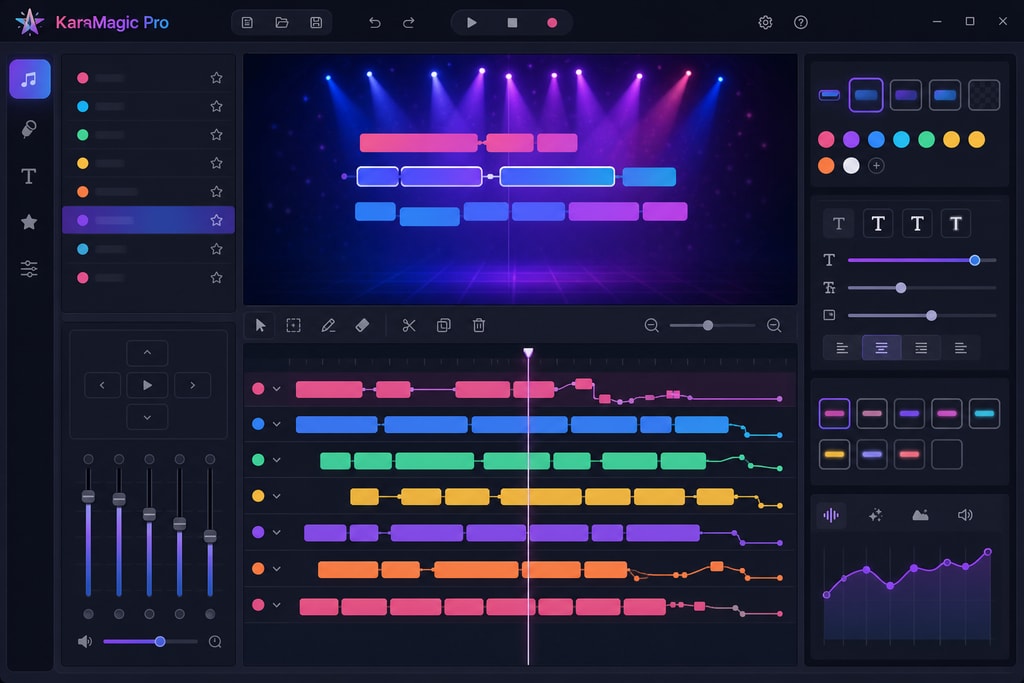Screen dimensions: 1024x683
Task: Toggle star on the green song row
Action: pos(216,135)
